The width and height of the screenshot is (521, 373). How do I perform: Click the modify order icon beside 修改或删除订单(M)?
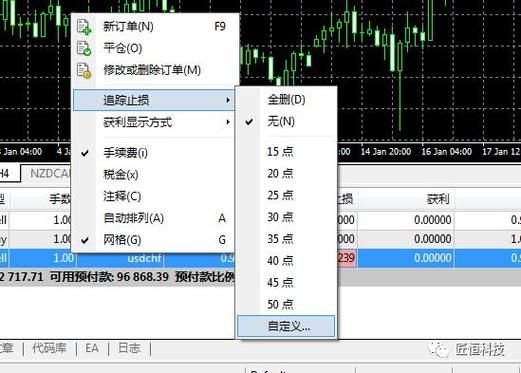coord(84,70)
